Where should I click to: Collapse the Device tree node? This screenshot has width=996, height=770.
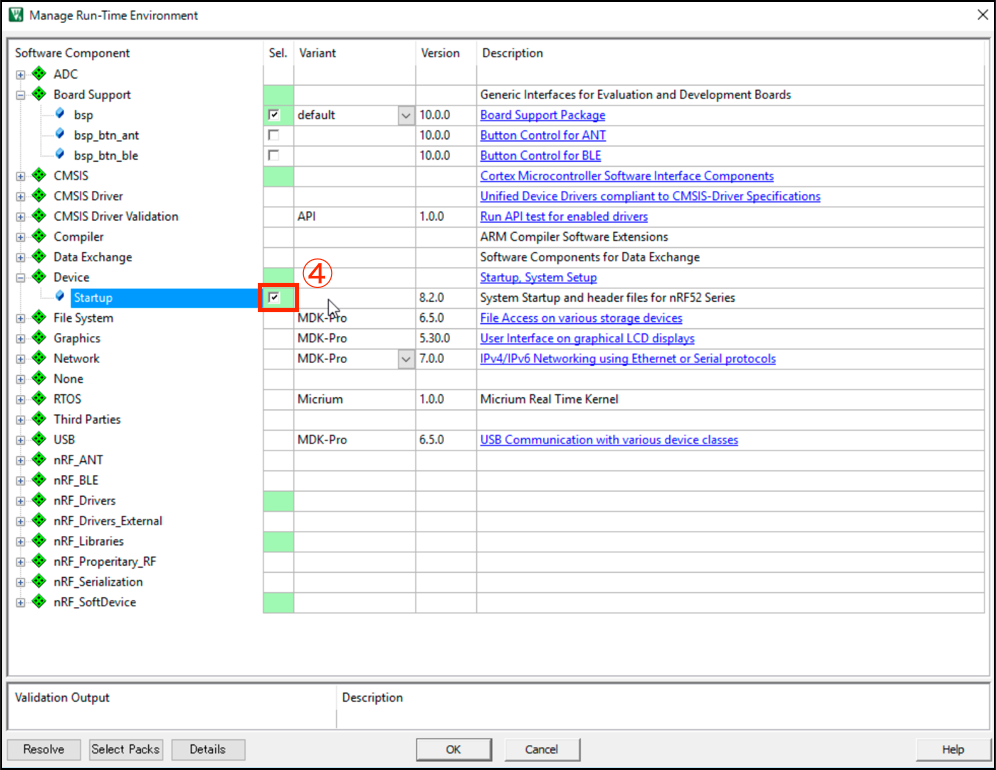(x=20, y=278)
